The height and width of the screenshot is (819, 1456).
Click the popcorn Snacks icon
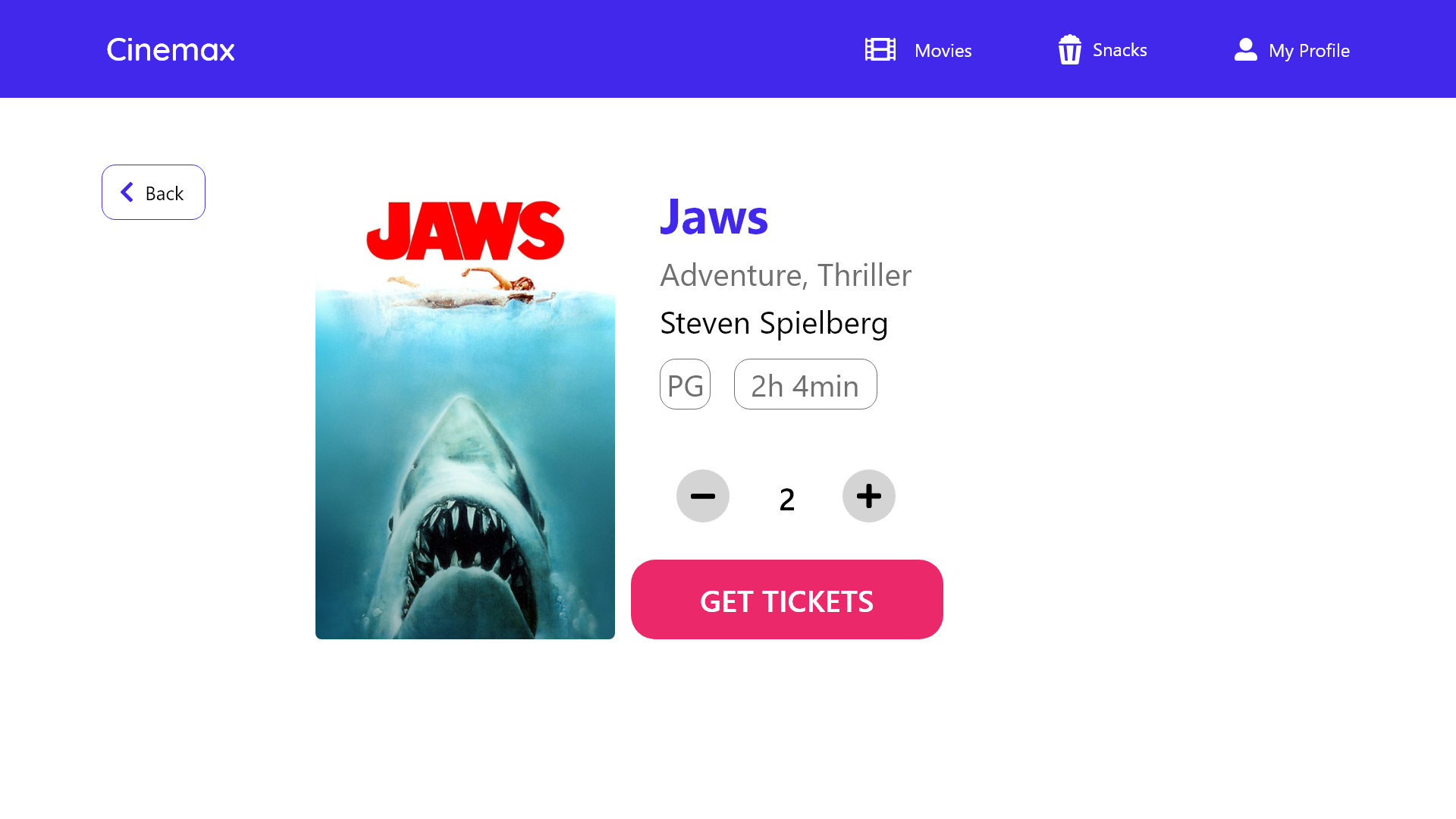click(x=1069, y=49)
